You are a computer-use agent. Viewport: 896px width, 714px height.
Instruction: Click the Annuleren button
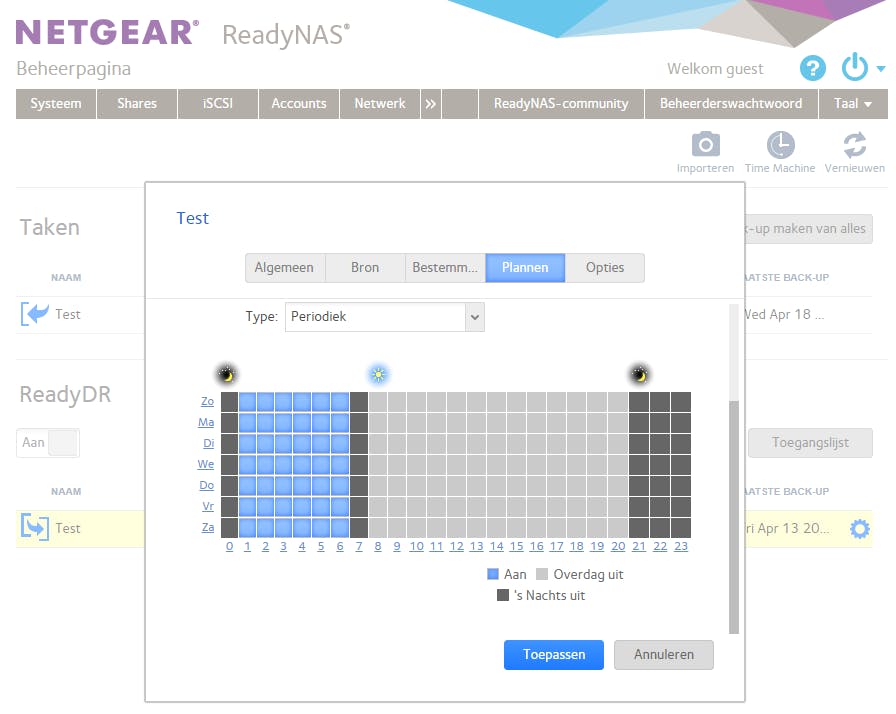(663, 655)
